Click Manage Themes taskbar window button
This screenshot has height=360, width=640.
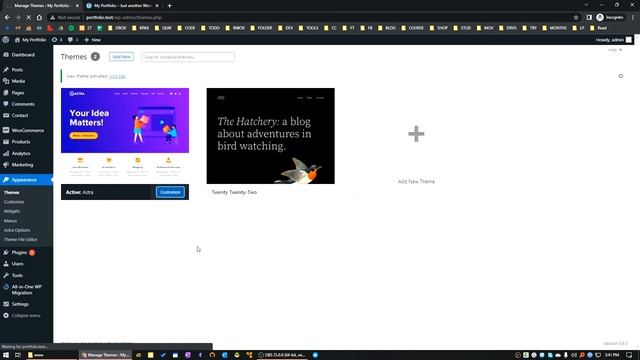click(105, 355)
